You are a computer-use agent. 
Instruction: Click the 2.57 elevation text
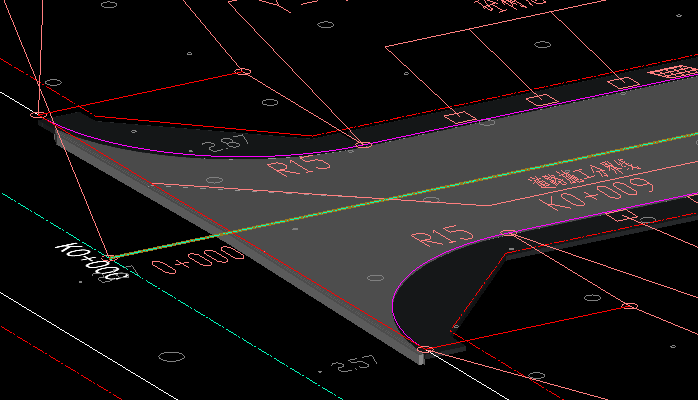pos(354,364)
